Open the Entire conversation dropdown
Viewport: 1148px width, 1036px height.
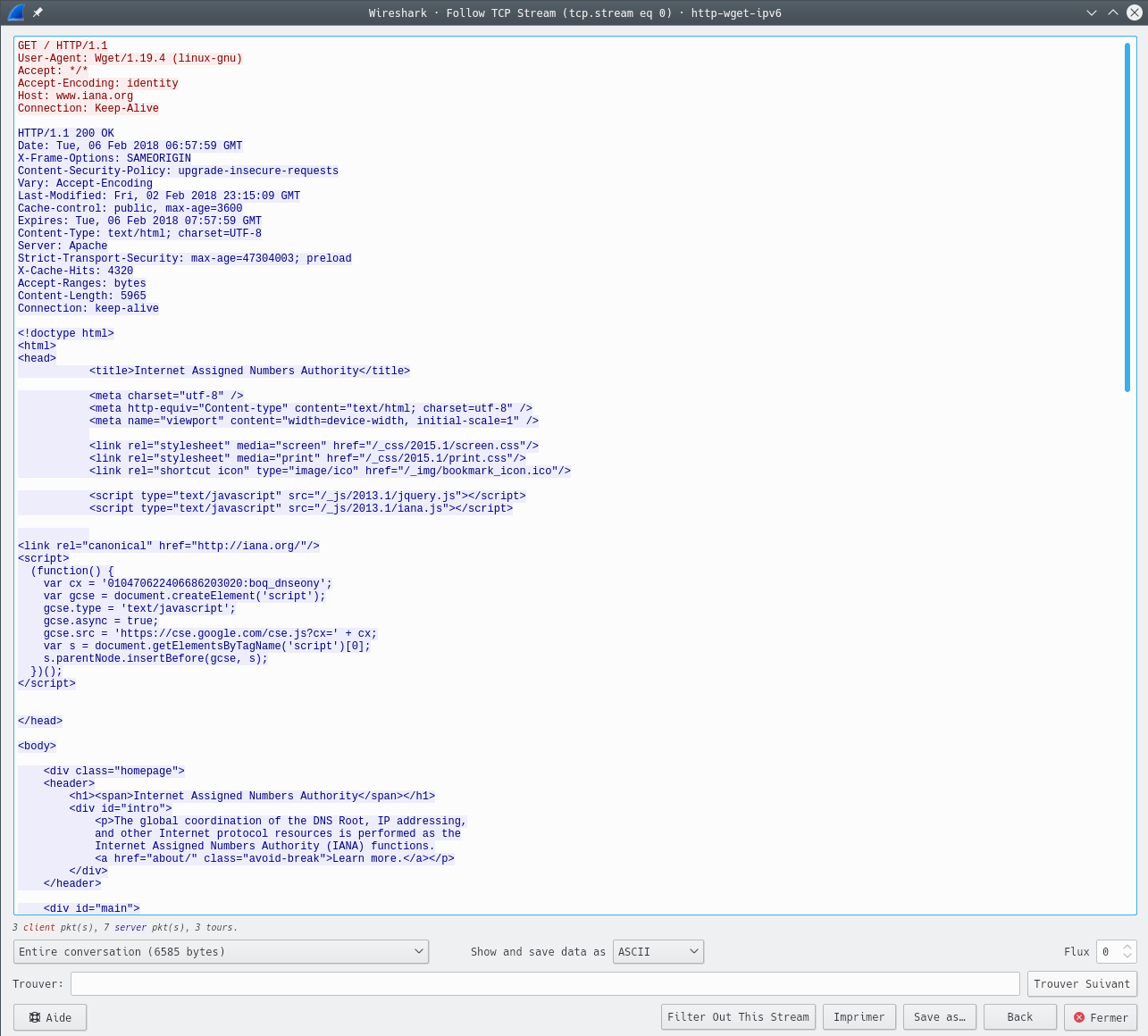point(221,951)
